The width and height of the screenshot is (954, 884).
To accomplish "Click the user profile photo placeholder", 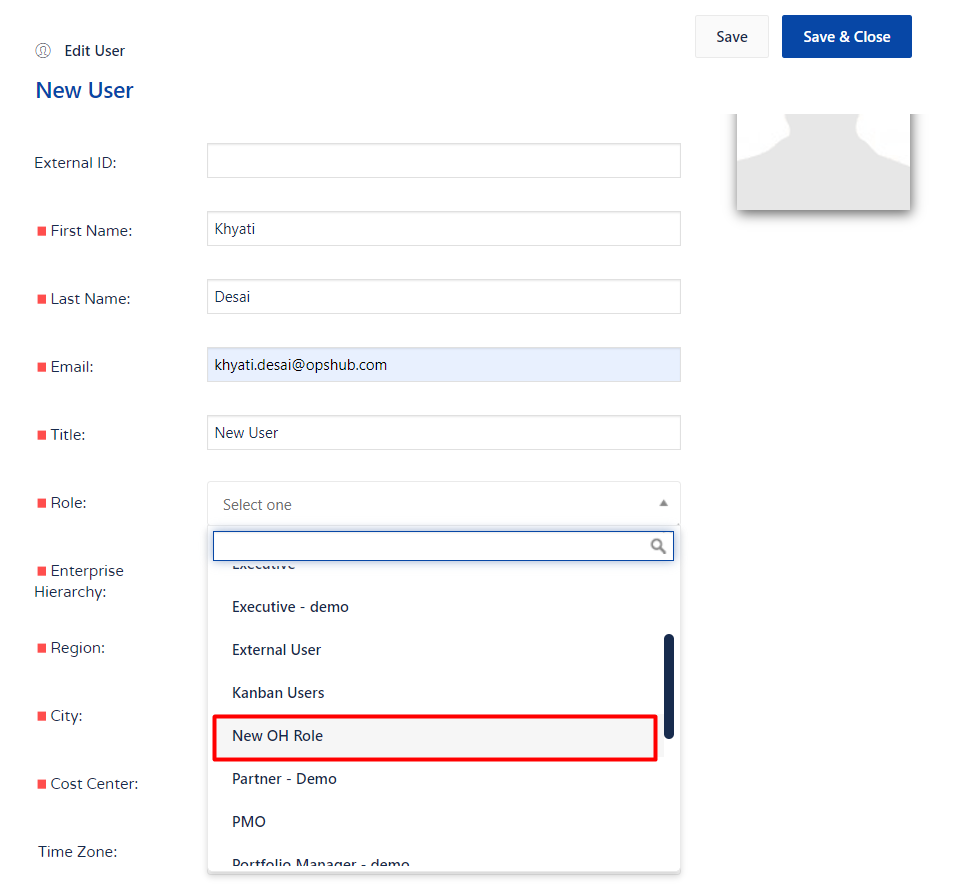I will (x=823, y=160).
